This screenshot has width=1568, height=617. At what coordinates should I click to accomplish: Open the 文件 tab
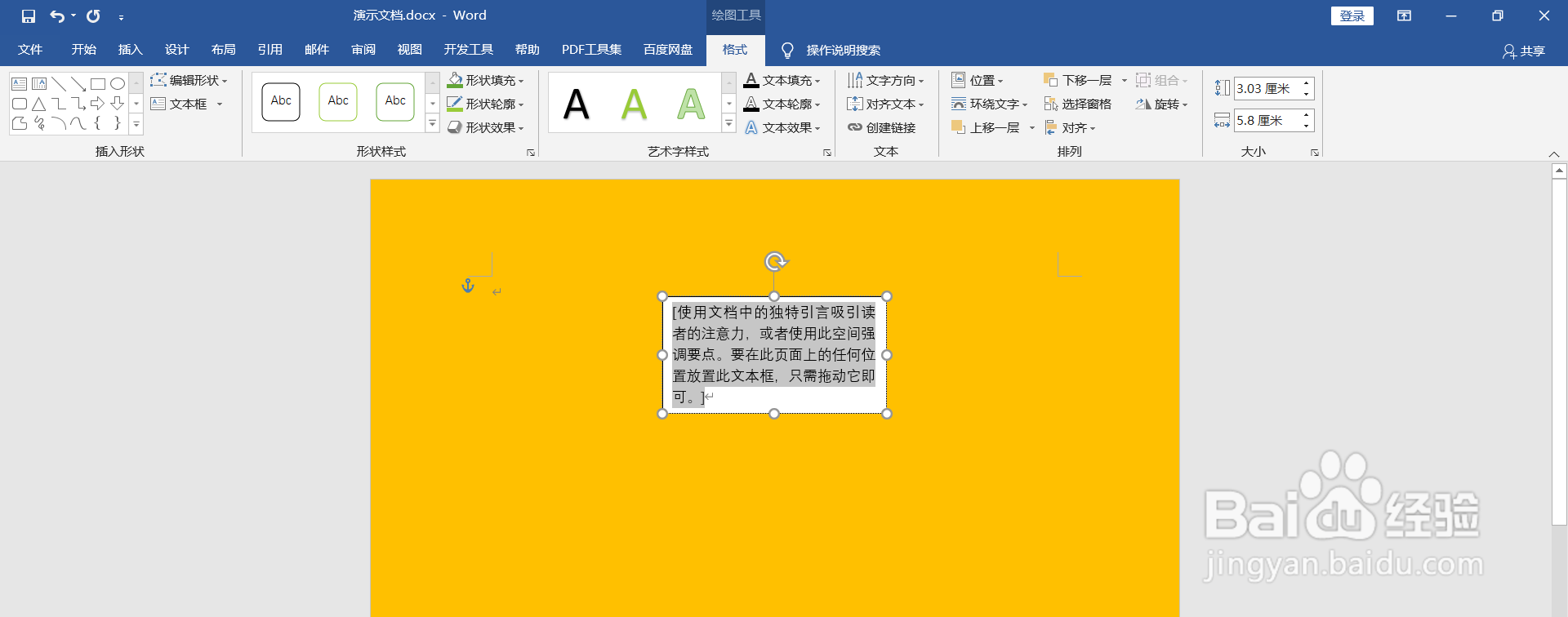(30, 50)
